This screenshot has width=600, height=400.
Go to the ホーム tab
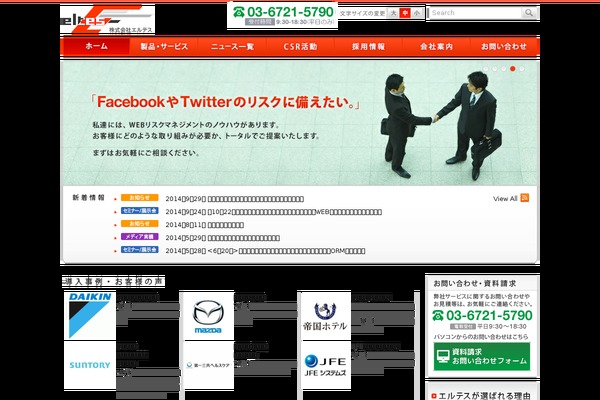(x=96, y=46)
